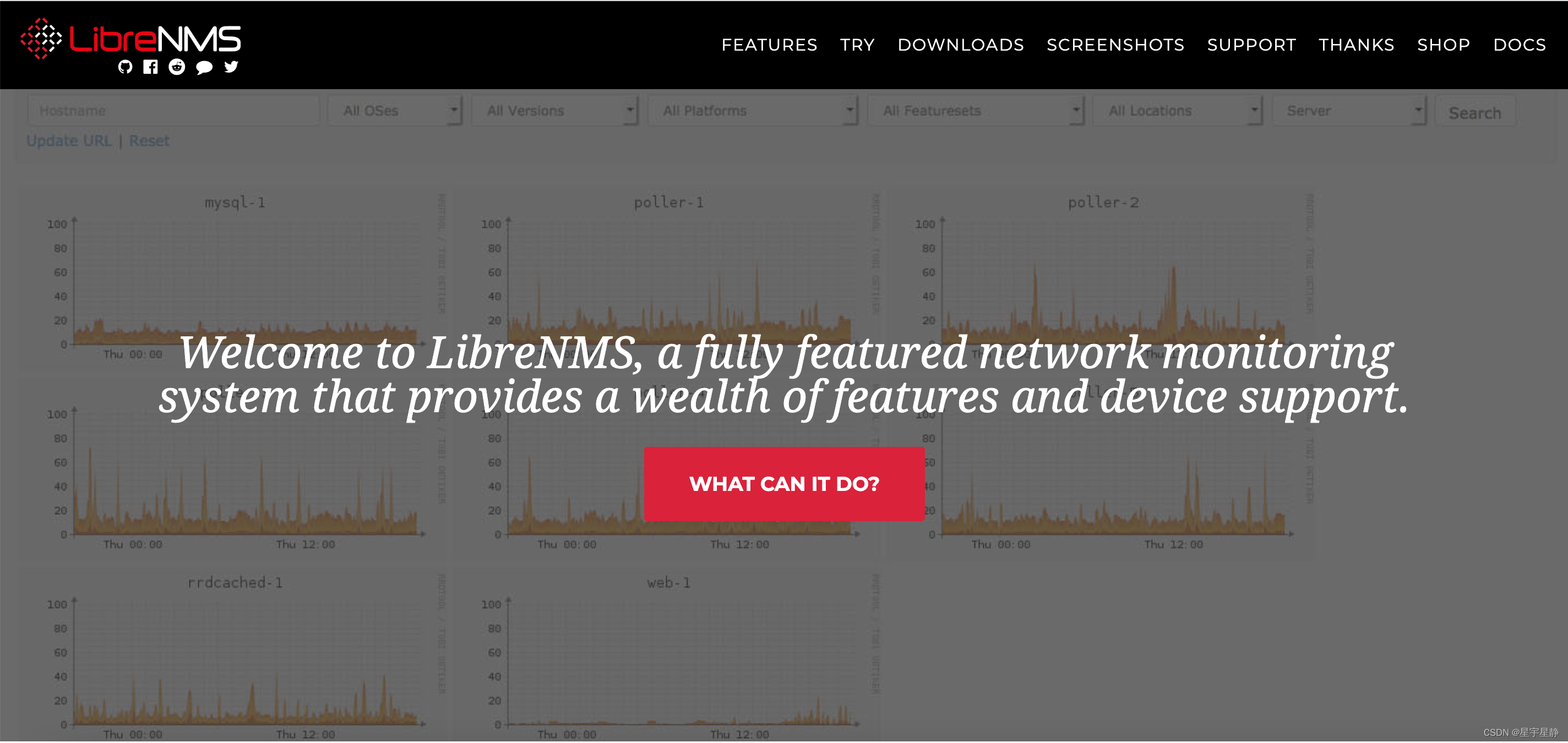Viewport: 1568px width, 743px height.
Task: Open the chat bubble community icon
Action: point(204,68)
